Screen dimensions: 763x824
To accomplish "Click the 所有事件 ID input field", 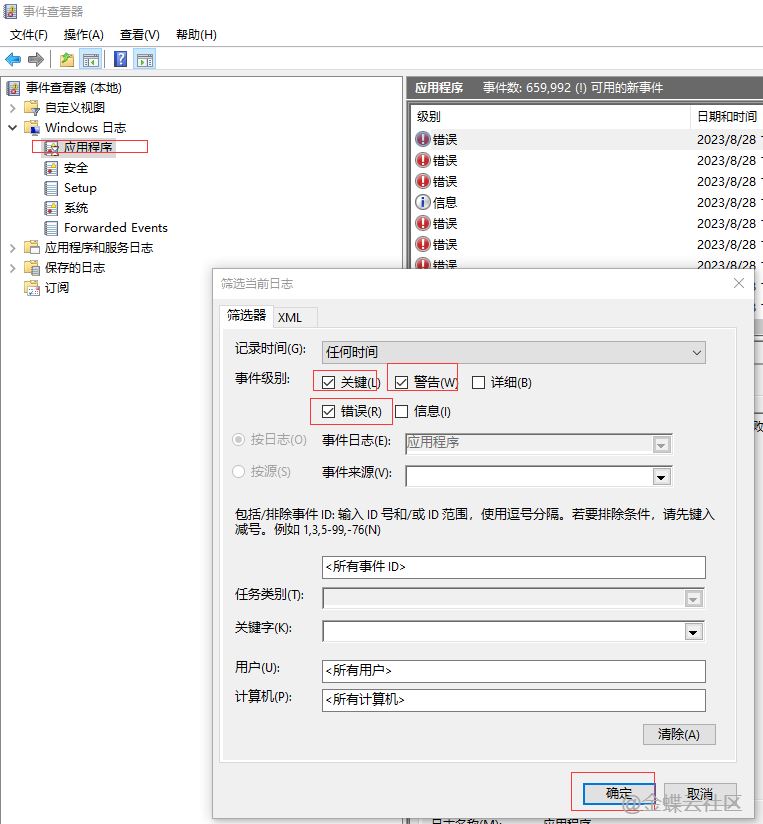I will tap(514, 567).
